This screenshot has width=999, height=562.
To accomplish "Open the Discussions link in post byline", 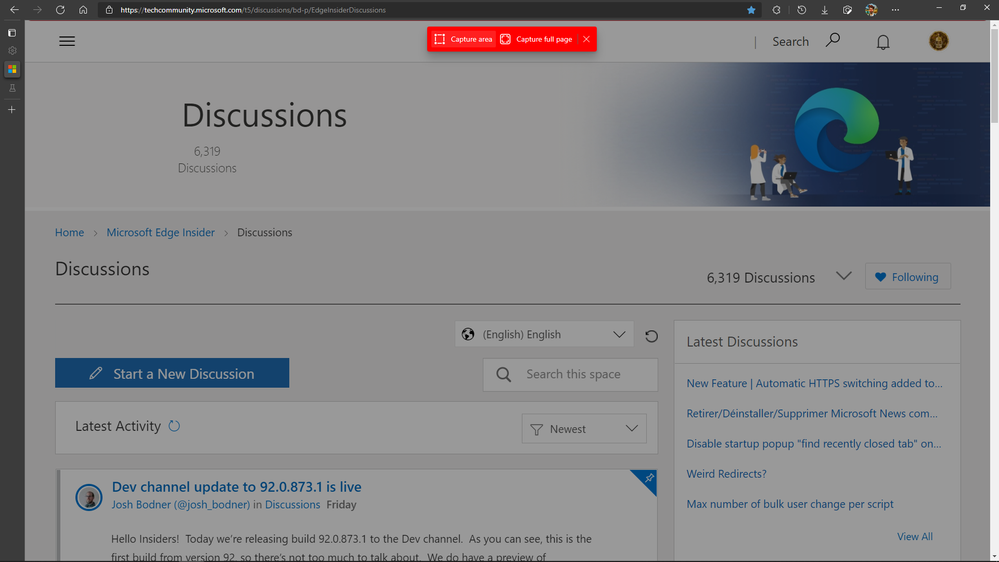I will (292, 505).
